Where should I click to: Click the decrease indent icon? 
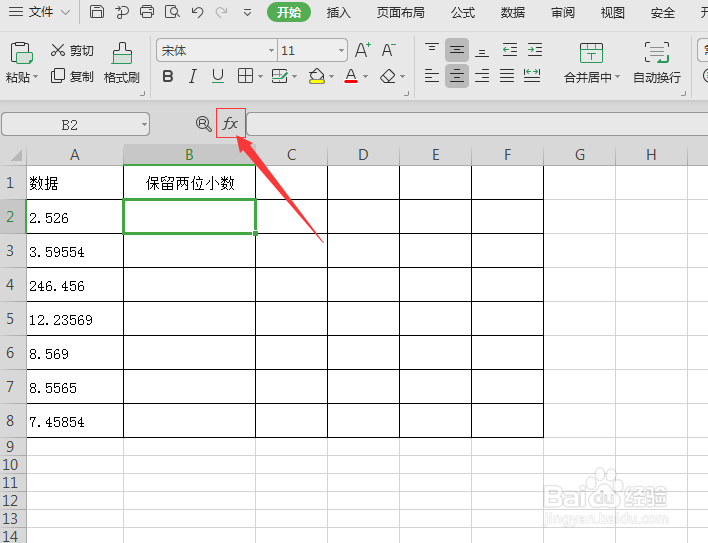point(510,50)
